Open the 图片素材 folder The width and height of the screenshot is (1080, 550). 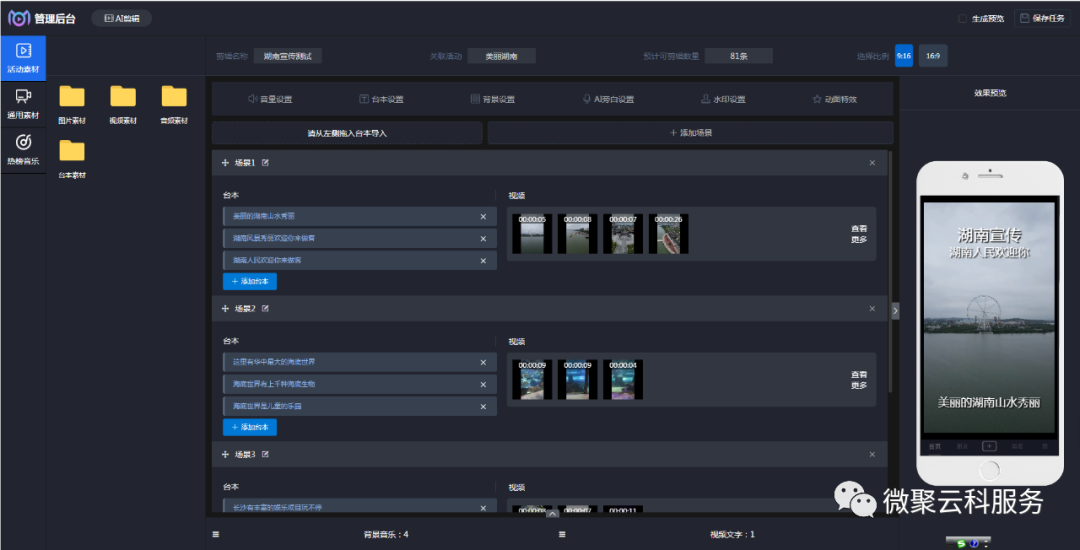click(72, 105)
